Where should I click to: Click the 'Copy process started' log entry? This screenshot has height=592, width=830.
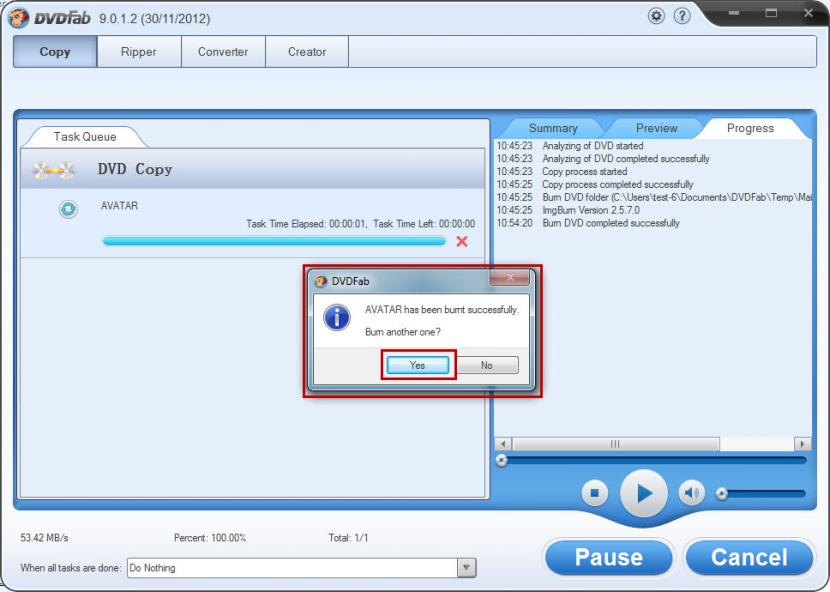pyautogui.click(x=584, y=172)
